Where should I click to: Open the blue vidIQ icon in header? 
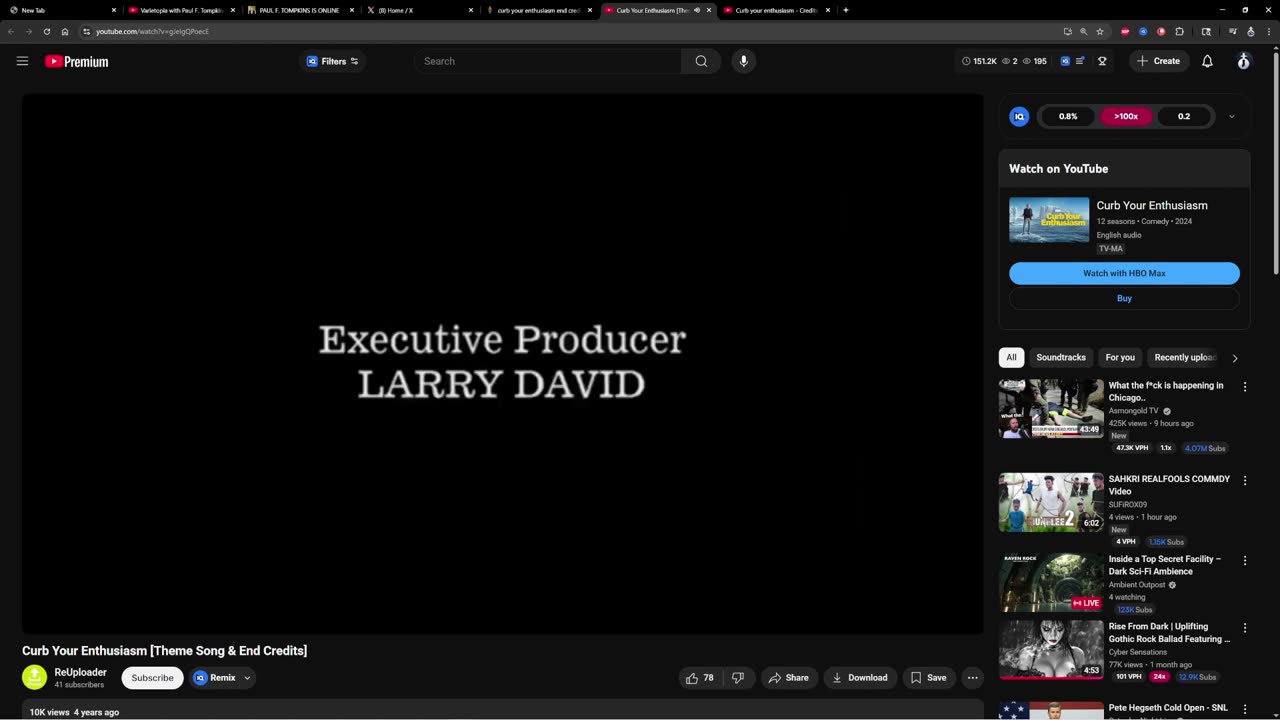[x=1065, y=61]
